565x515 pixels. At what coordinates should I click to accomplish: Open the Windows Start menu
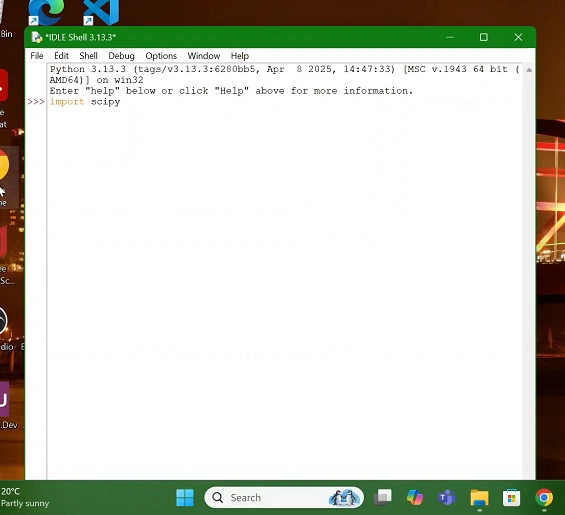pos(185,497)
